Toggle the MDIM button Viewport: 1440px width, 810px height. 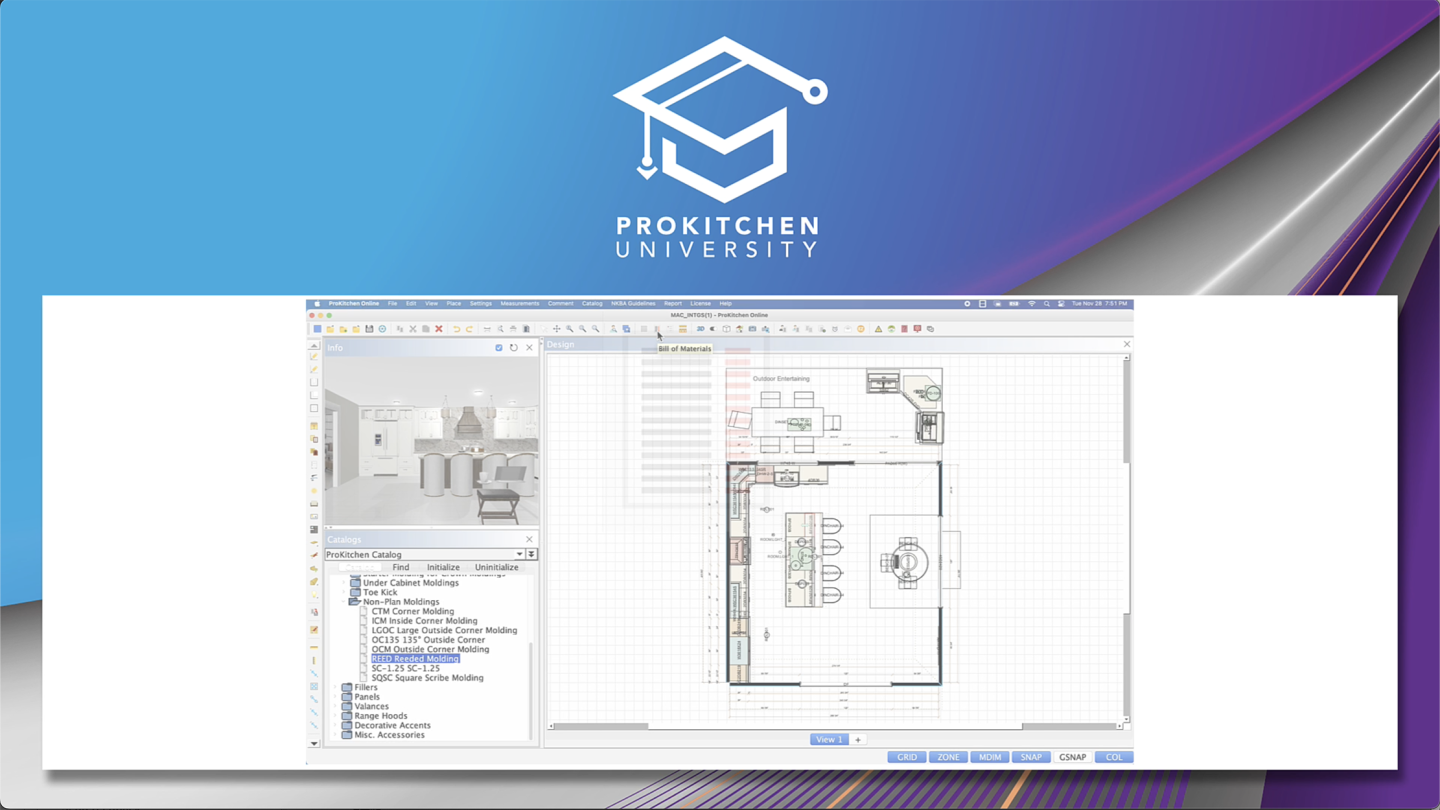(x=989, y=757)
